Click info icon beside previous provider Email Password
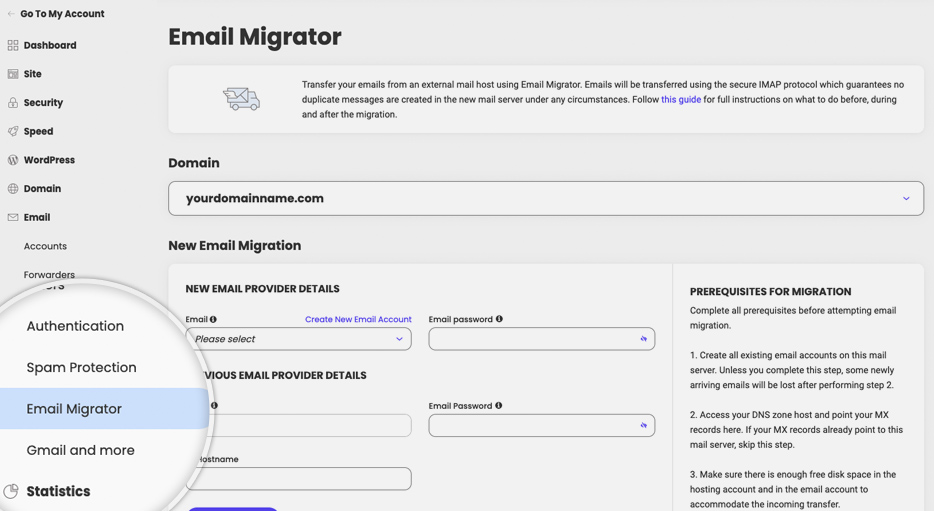The image size is (934, 511). tap(499, 406)
